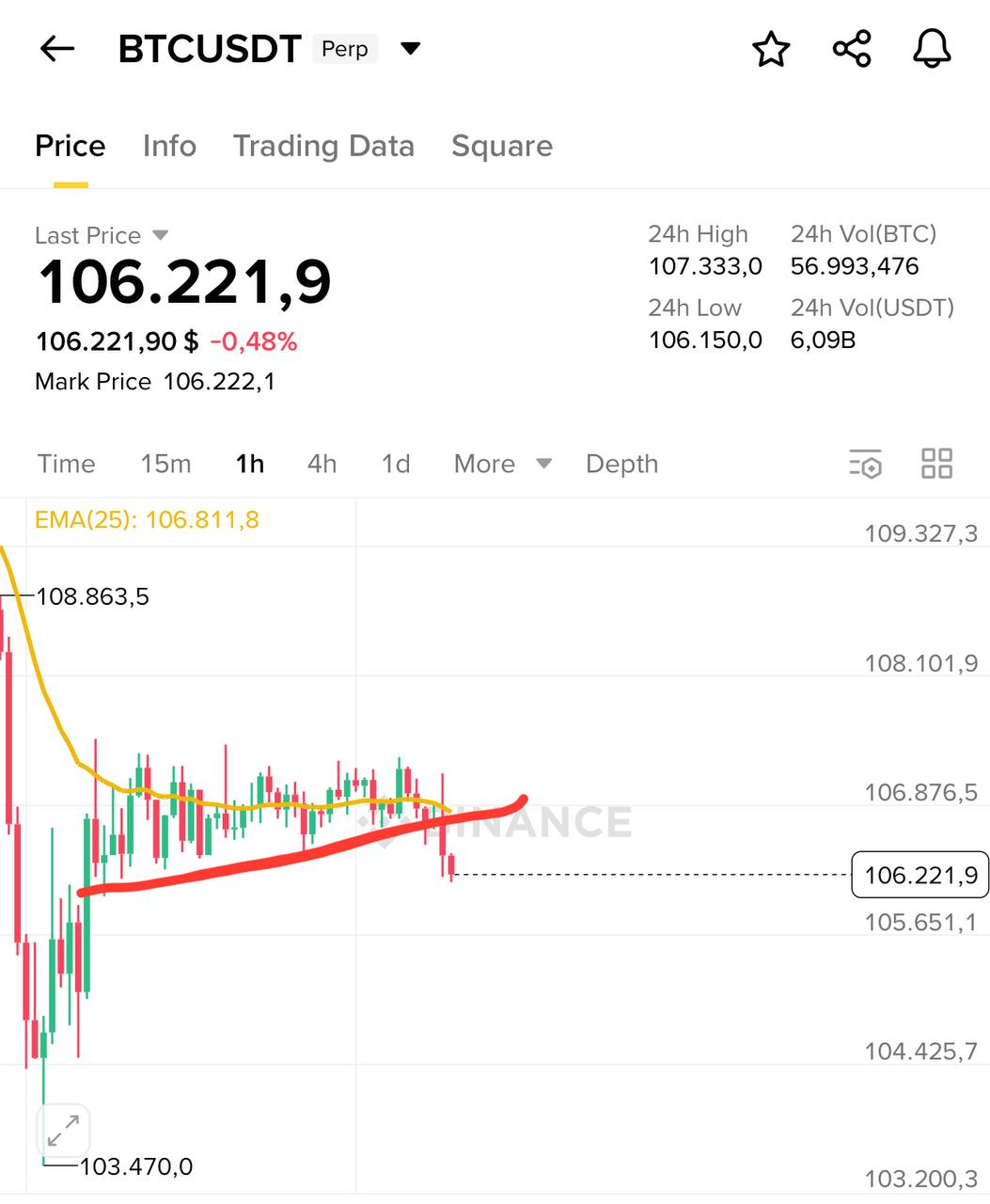Tap the share icon
This screenshot has width=990, height=1204.
coord(852,49)
